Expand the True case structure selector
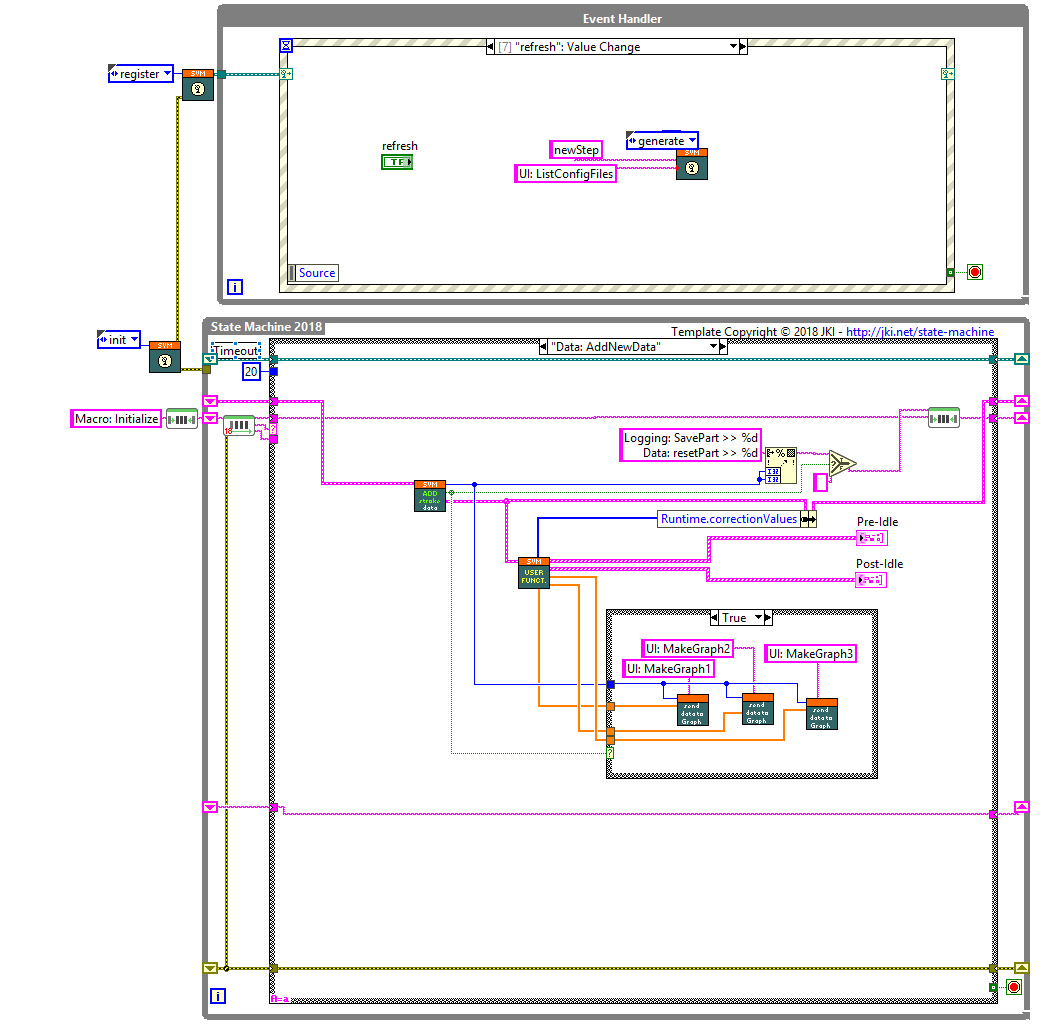 click(x=758, y=617)
